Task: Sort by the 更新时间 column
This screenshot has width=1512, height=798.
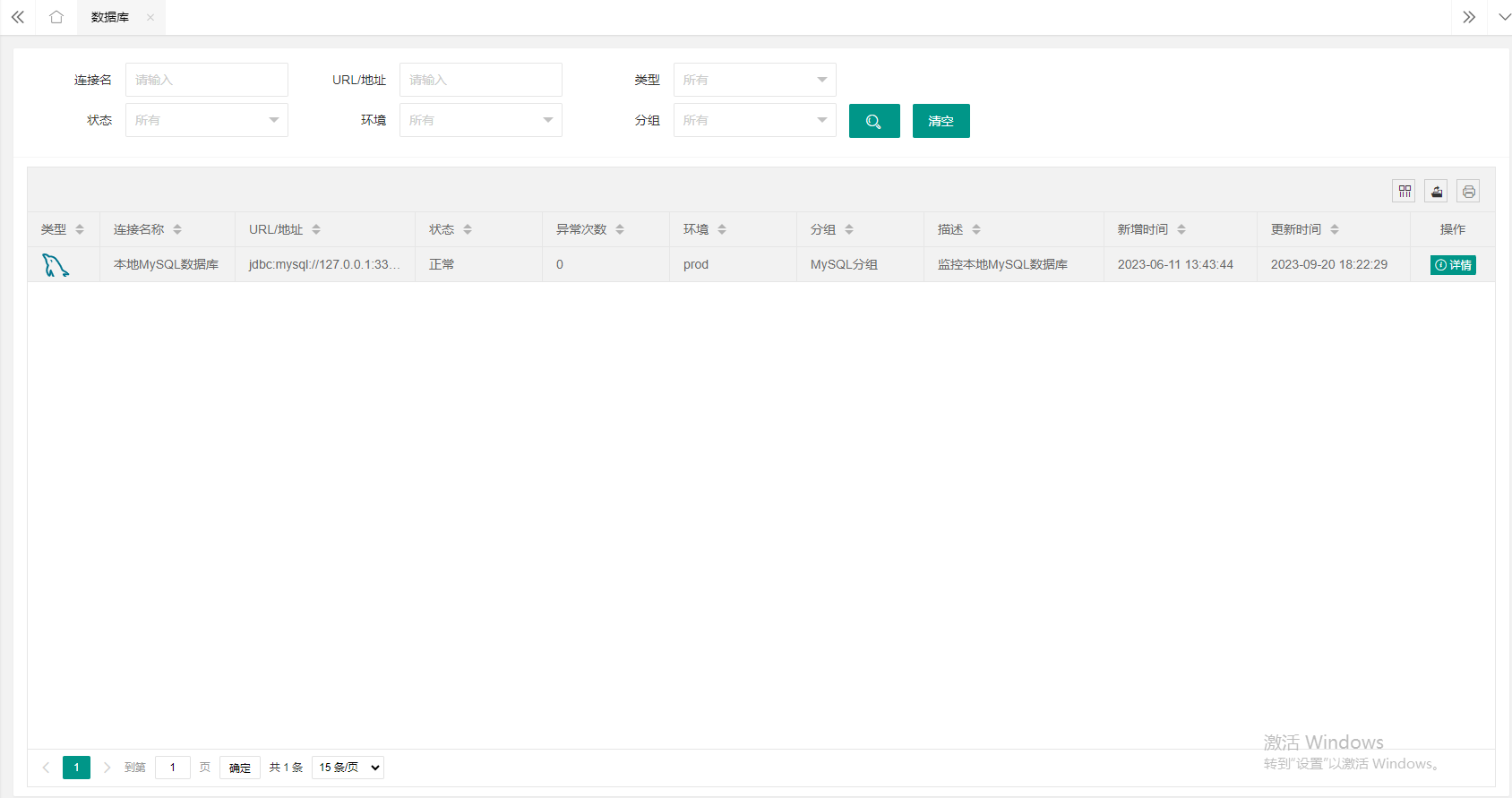Action: pos(1335,229)
